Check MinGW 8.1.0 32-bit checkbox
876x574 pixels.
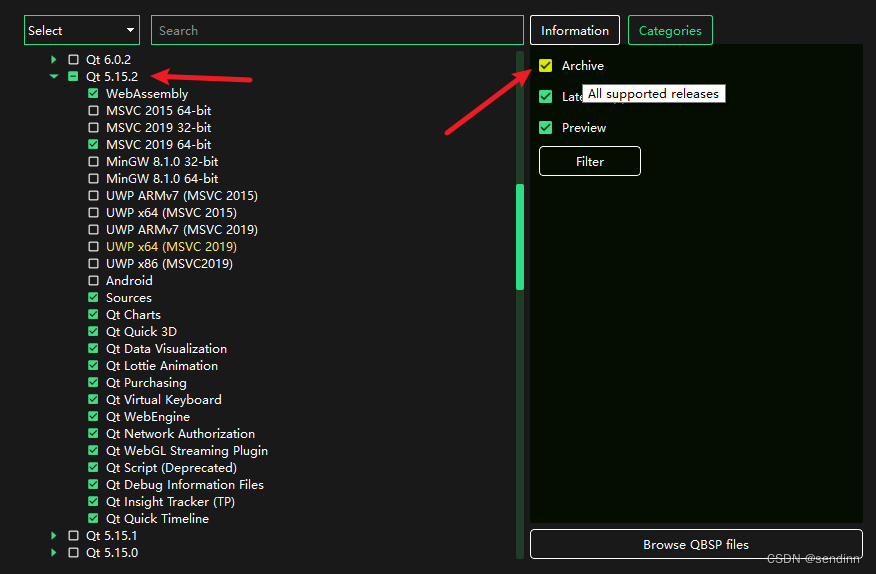tap(93, 162)
